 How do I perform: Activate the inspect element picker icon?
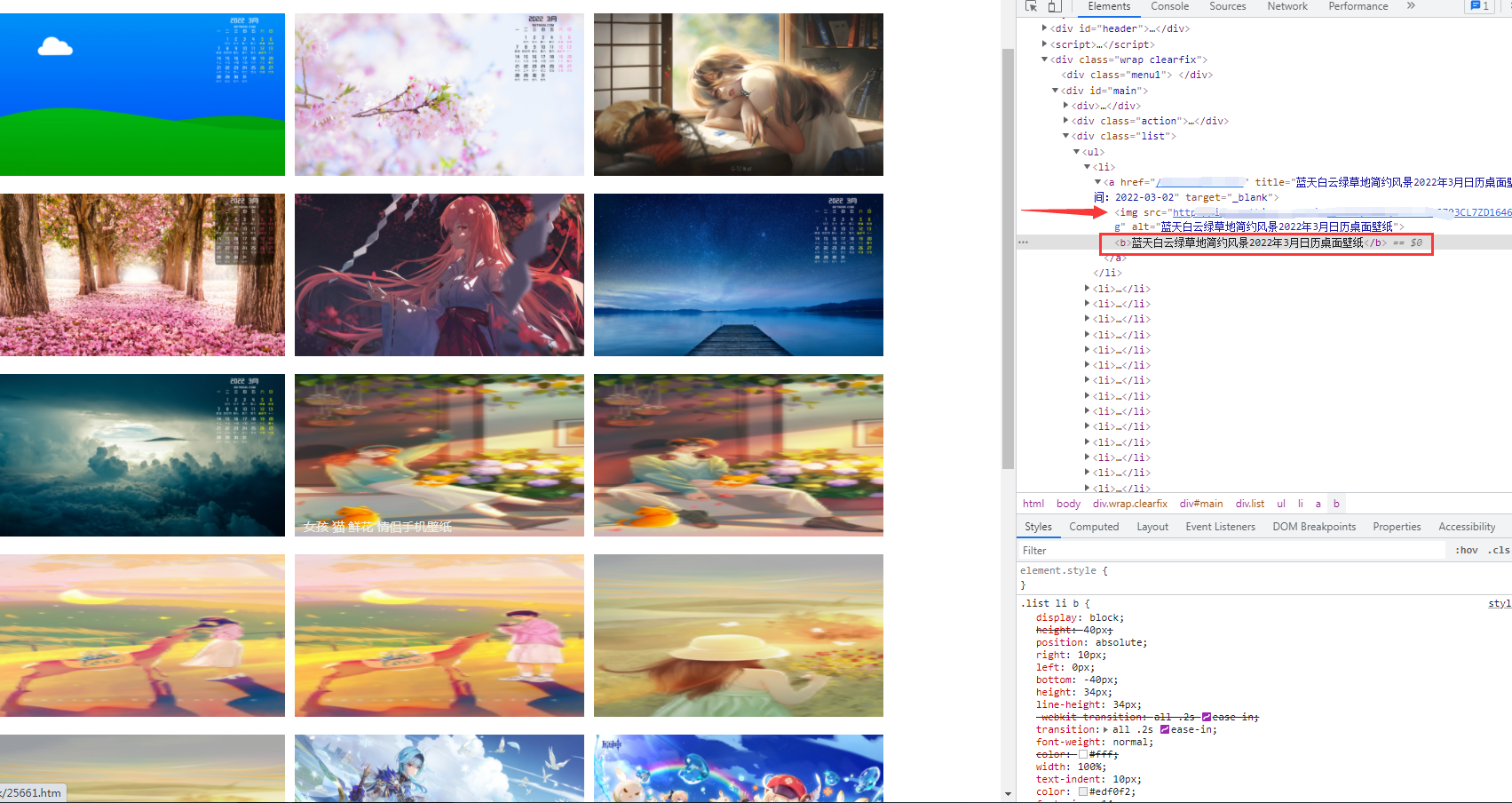click(1031, 6)
